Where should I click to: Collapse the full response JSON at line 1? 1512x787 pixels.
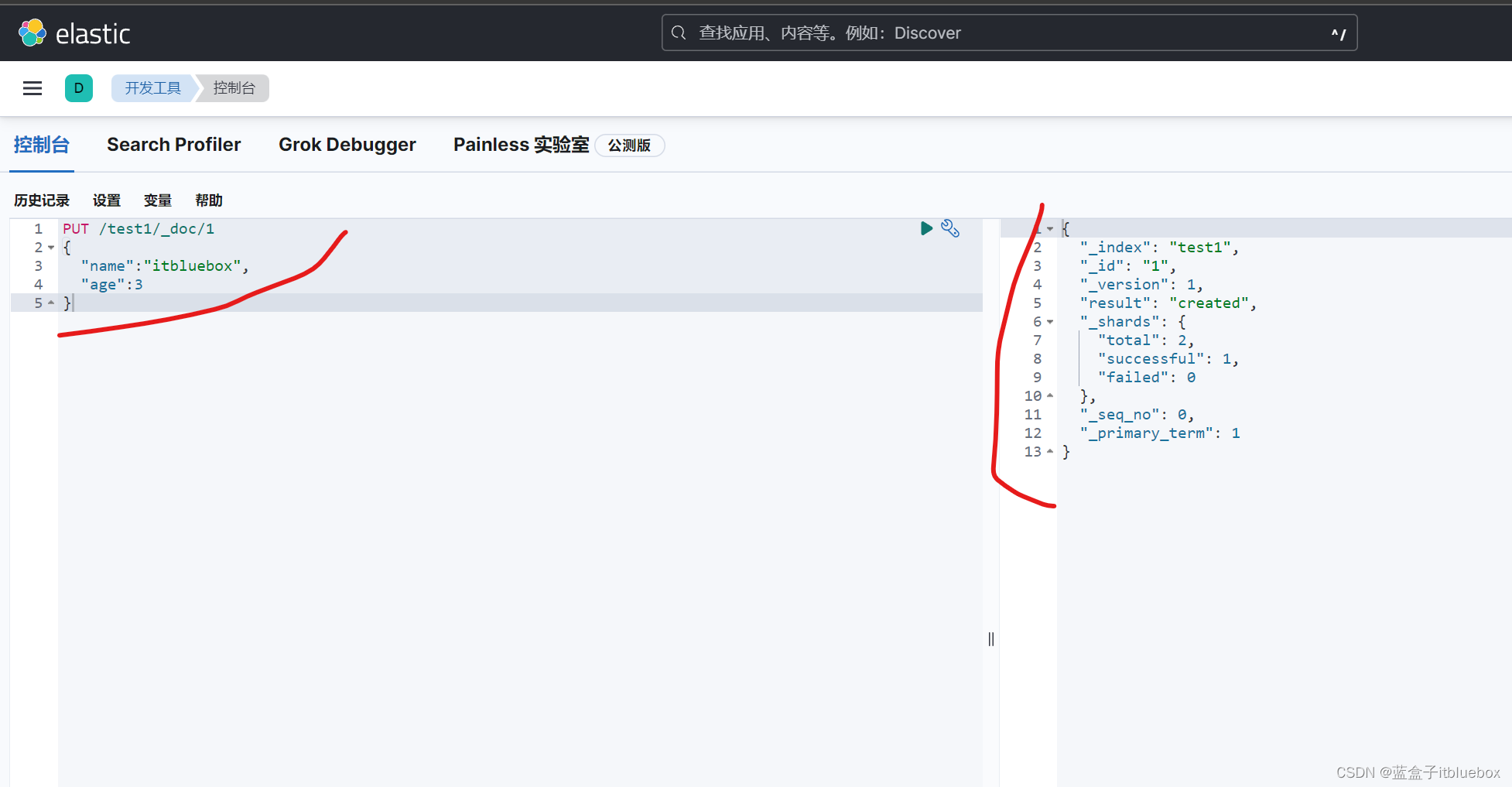click(x=1050, y=228)
